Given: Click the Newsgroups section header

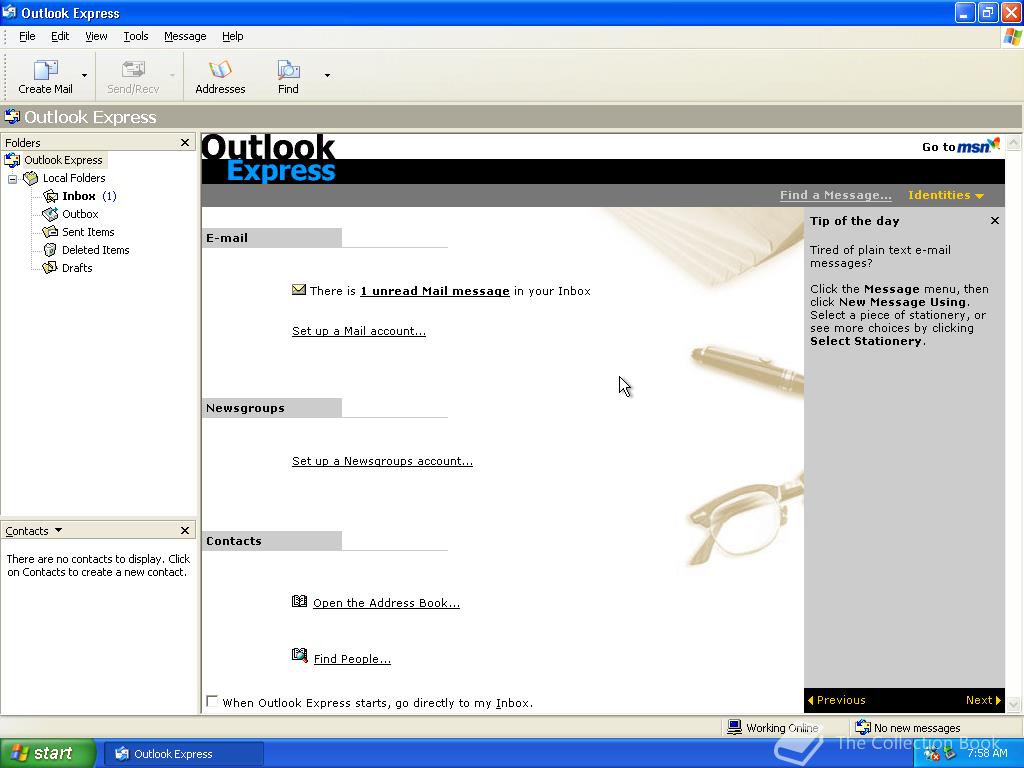Looking at the screenshot, I should coord(272,408).
